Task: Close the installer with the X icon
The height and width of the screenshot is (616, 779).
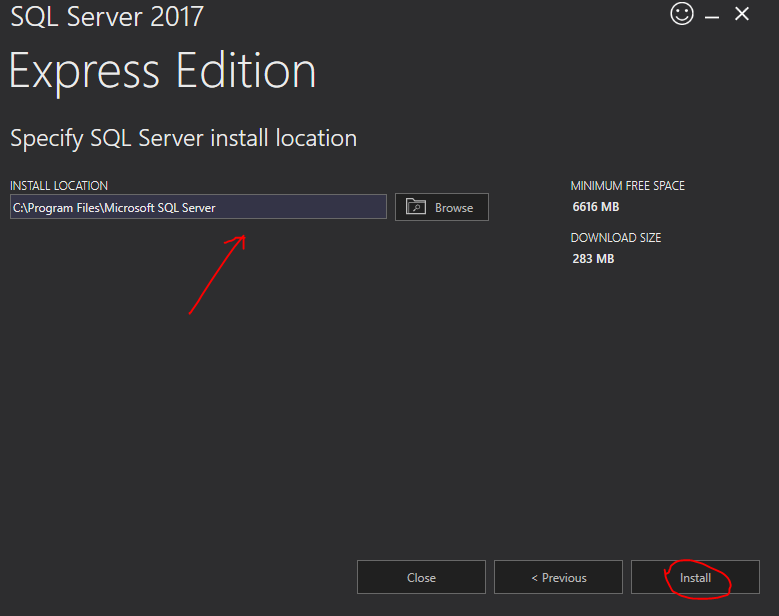Action: coord(742,14)
